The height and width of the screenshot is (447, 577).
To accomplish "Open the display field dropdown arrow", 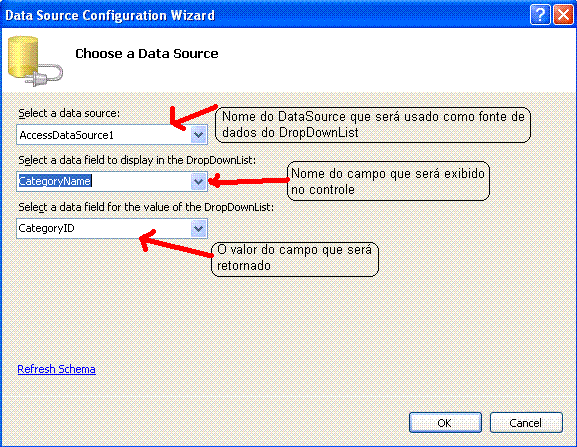I will 198,181.
